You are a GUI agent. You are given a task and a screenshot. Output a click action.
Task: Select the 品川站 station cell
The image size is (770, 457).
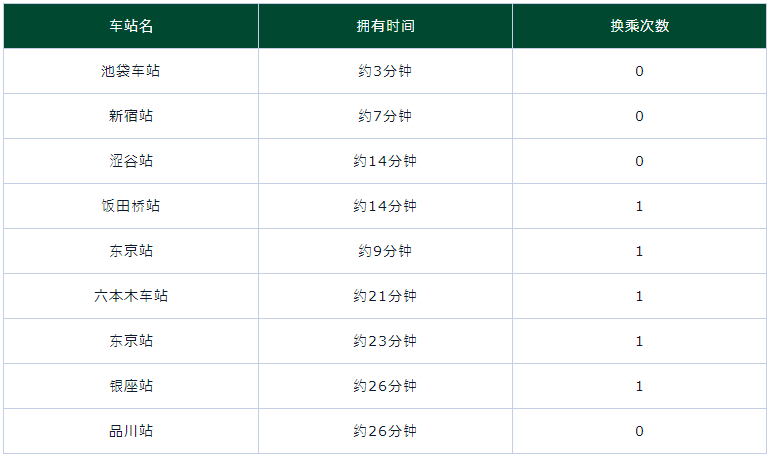(x=131, y=431)
